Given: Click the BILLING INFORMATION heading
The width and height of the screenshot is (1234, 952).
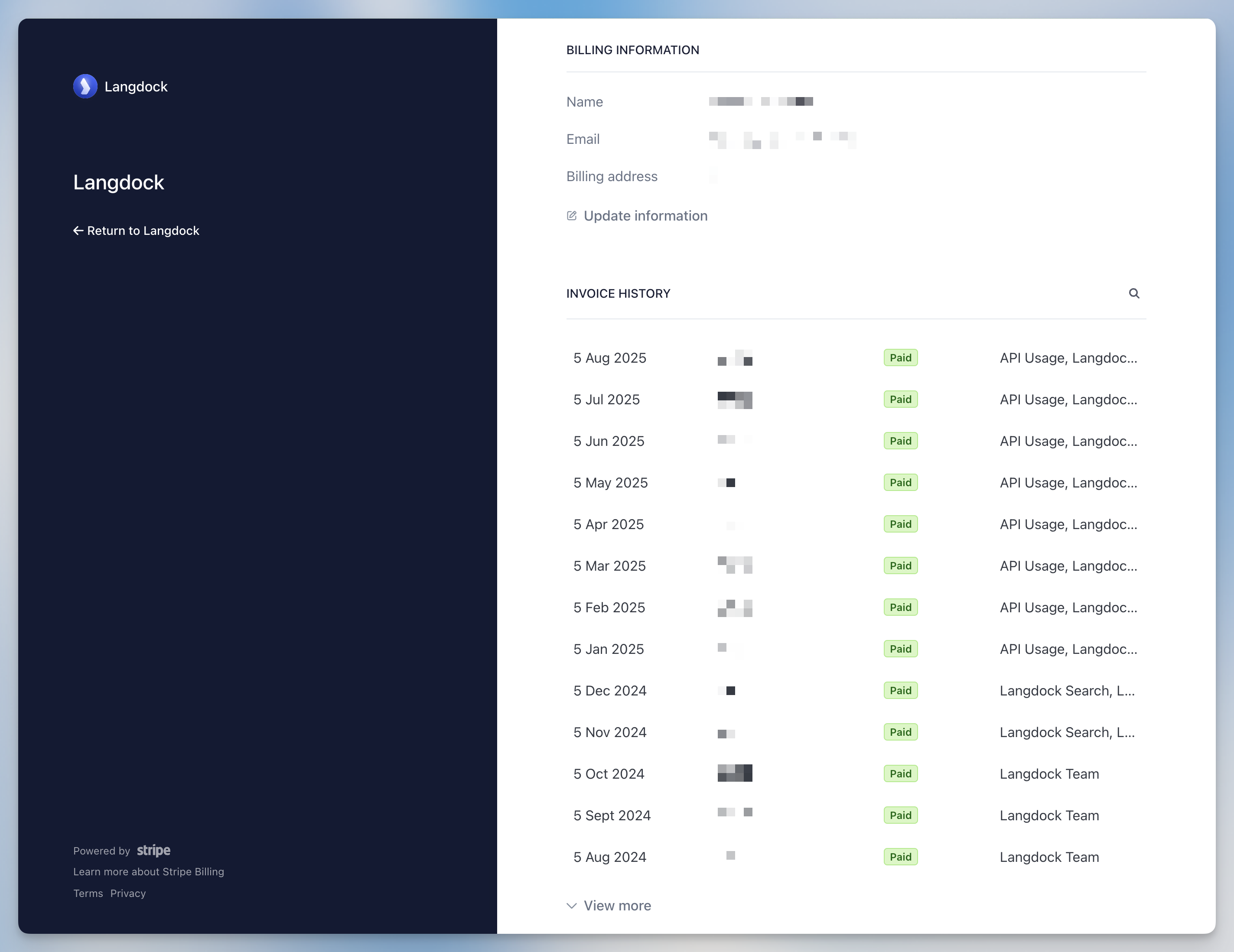Looking at the screenshot, I should point(633,50).
